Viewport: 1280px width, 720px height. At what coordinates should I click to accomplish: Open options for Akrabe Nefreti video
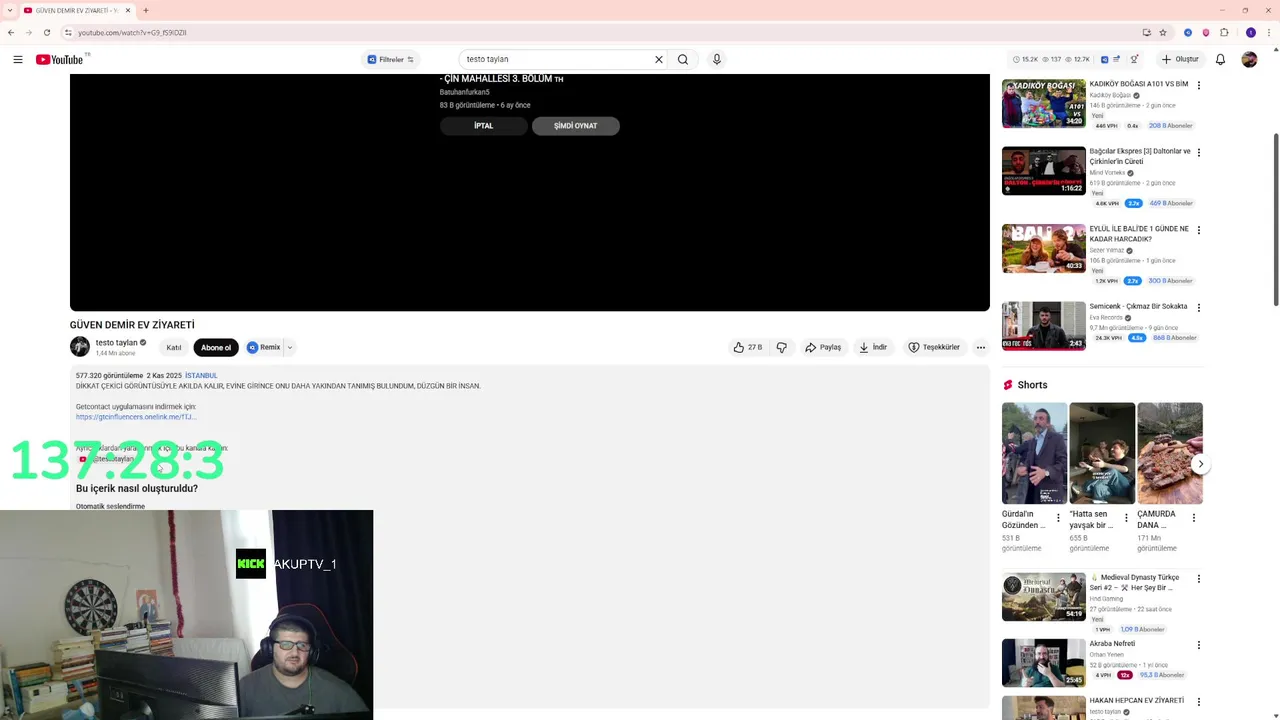click(x=1199, y=645)
